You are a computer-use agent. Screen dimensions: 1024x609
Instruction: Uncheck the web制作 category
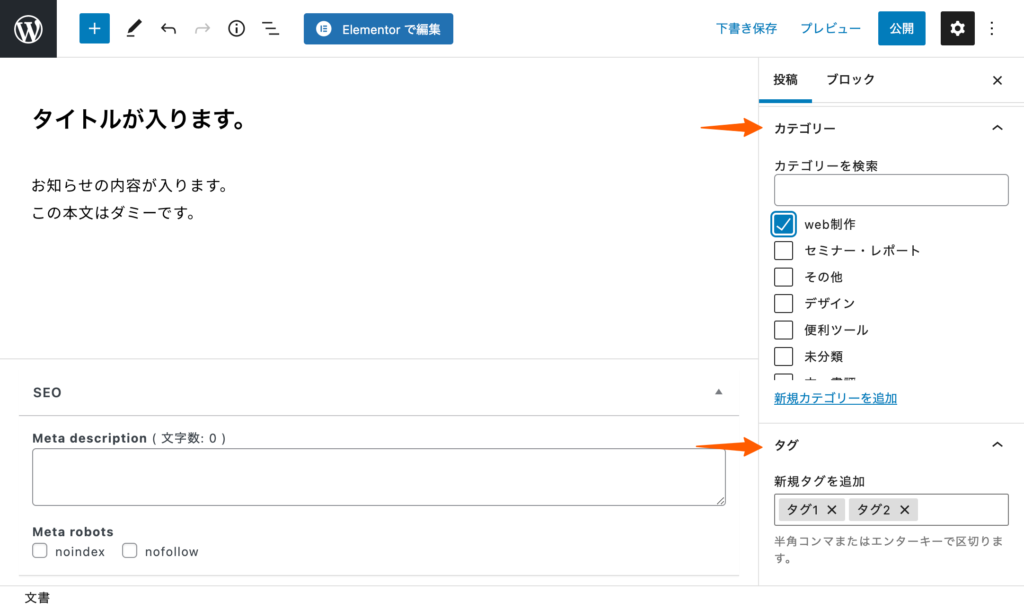(784, 224)
